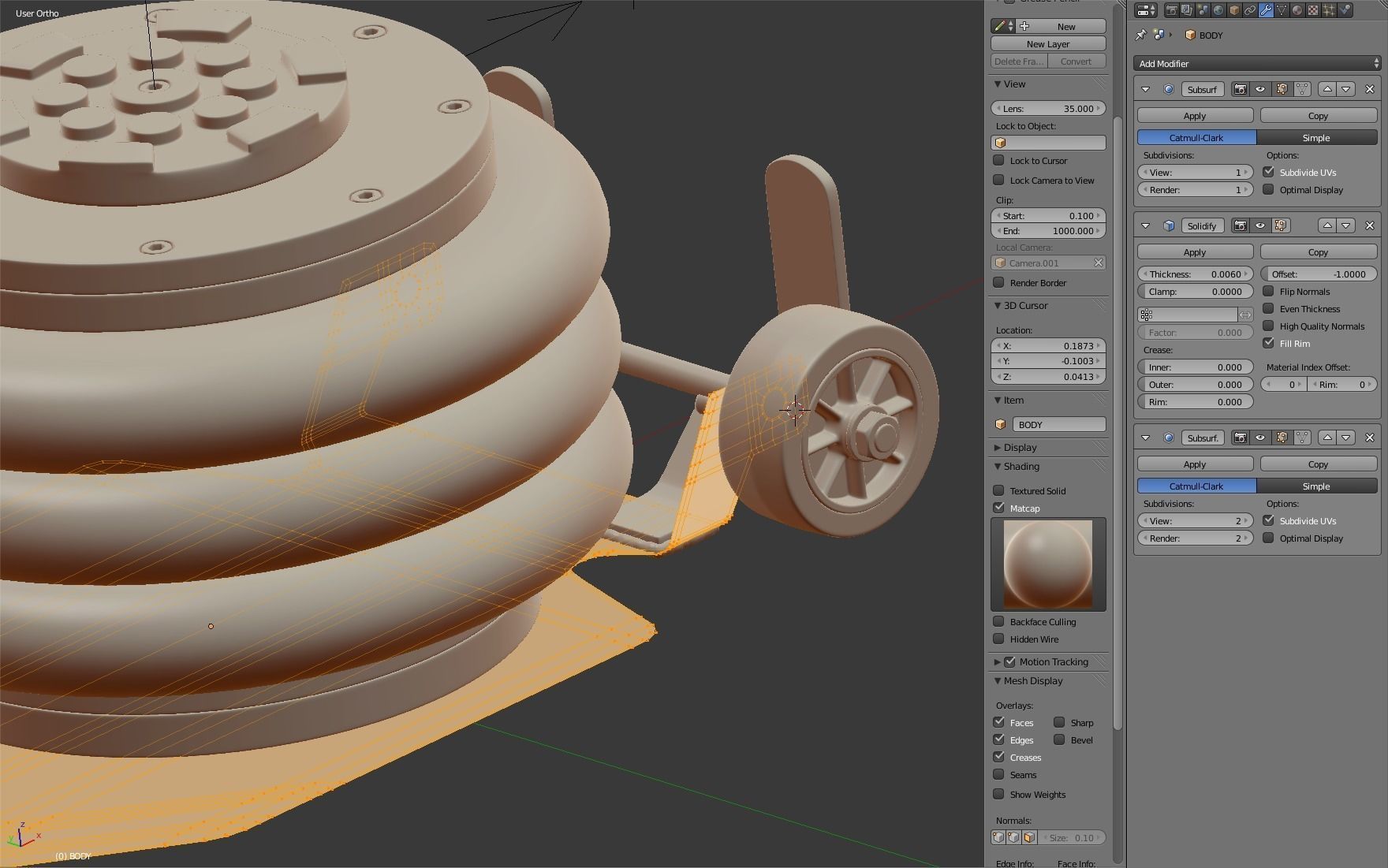
Task: Open the Modifiers properties tab (wrench icon)
Action: (1266, 10)
